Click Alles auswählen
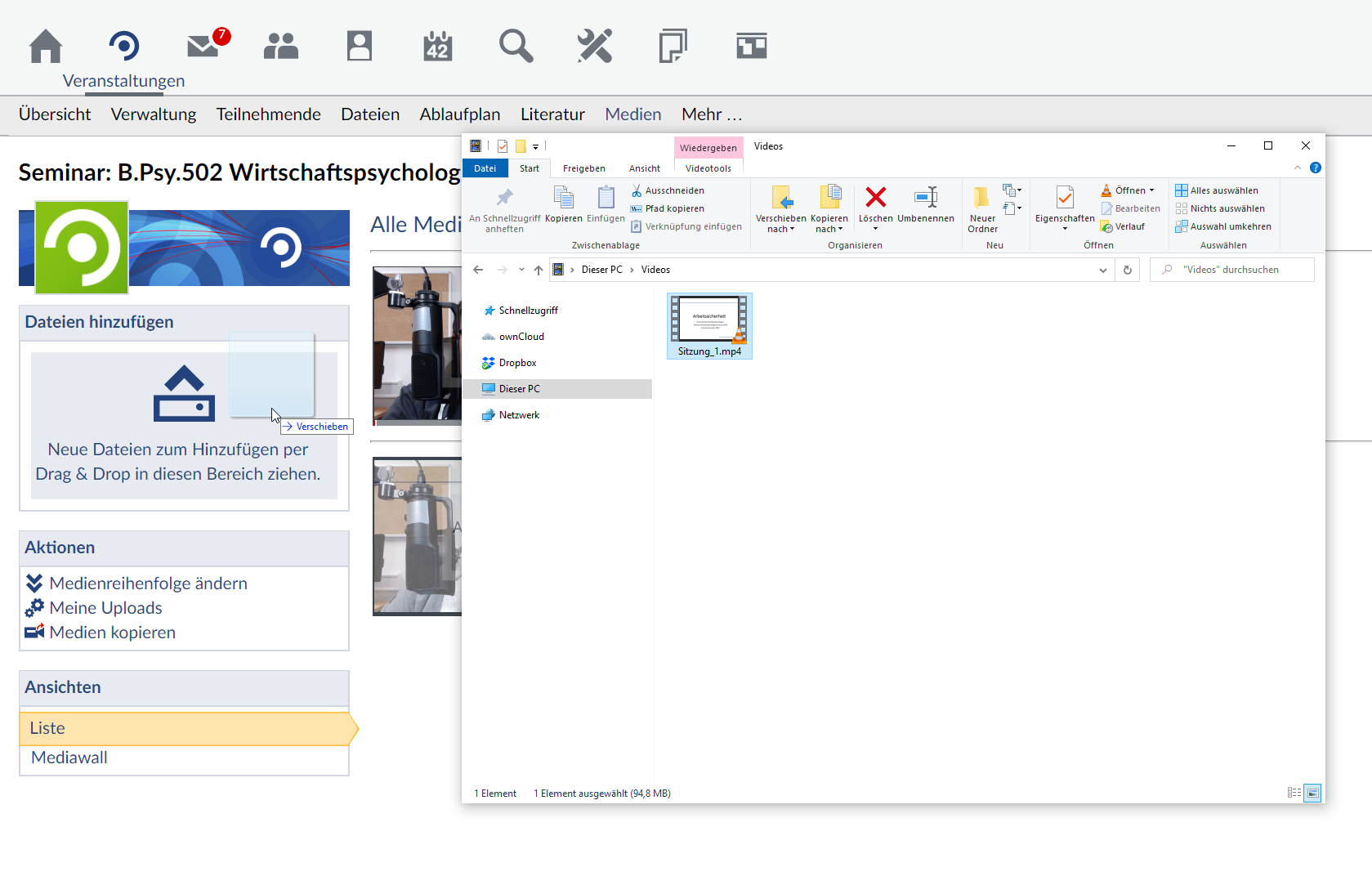 [1217, 190]
